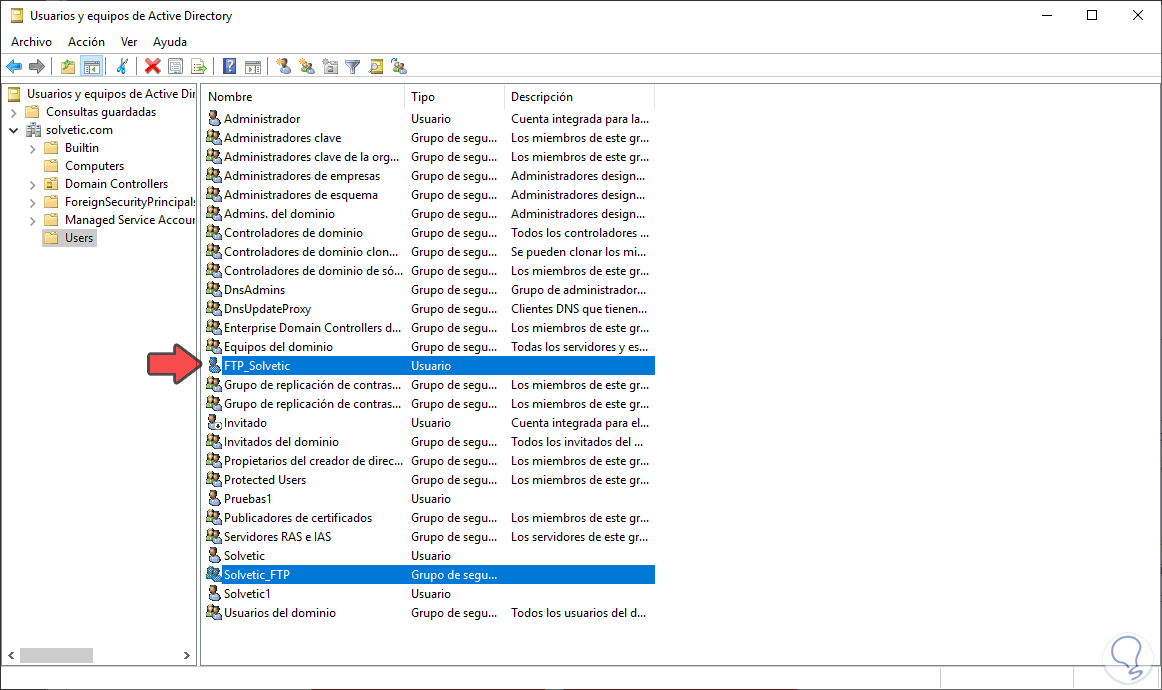Click the add-to-group toolbar icon

(399, 67)
